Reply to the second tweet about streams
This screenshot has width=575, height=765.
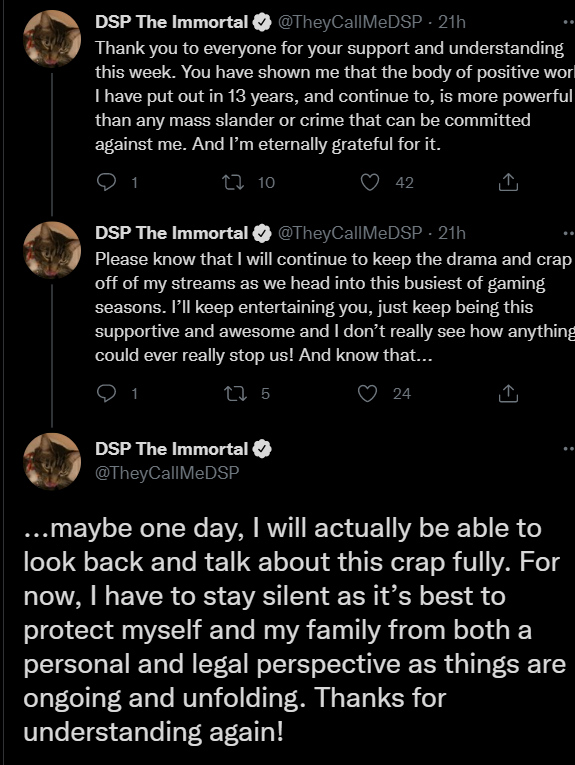106,393
